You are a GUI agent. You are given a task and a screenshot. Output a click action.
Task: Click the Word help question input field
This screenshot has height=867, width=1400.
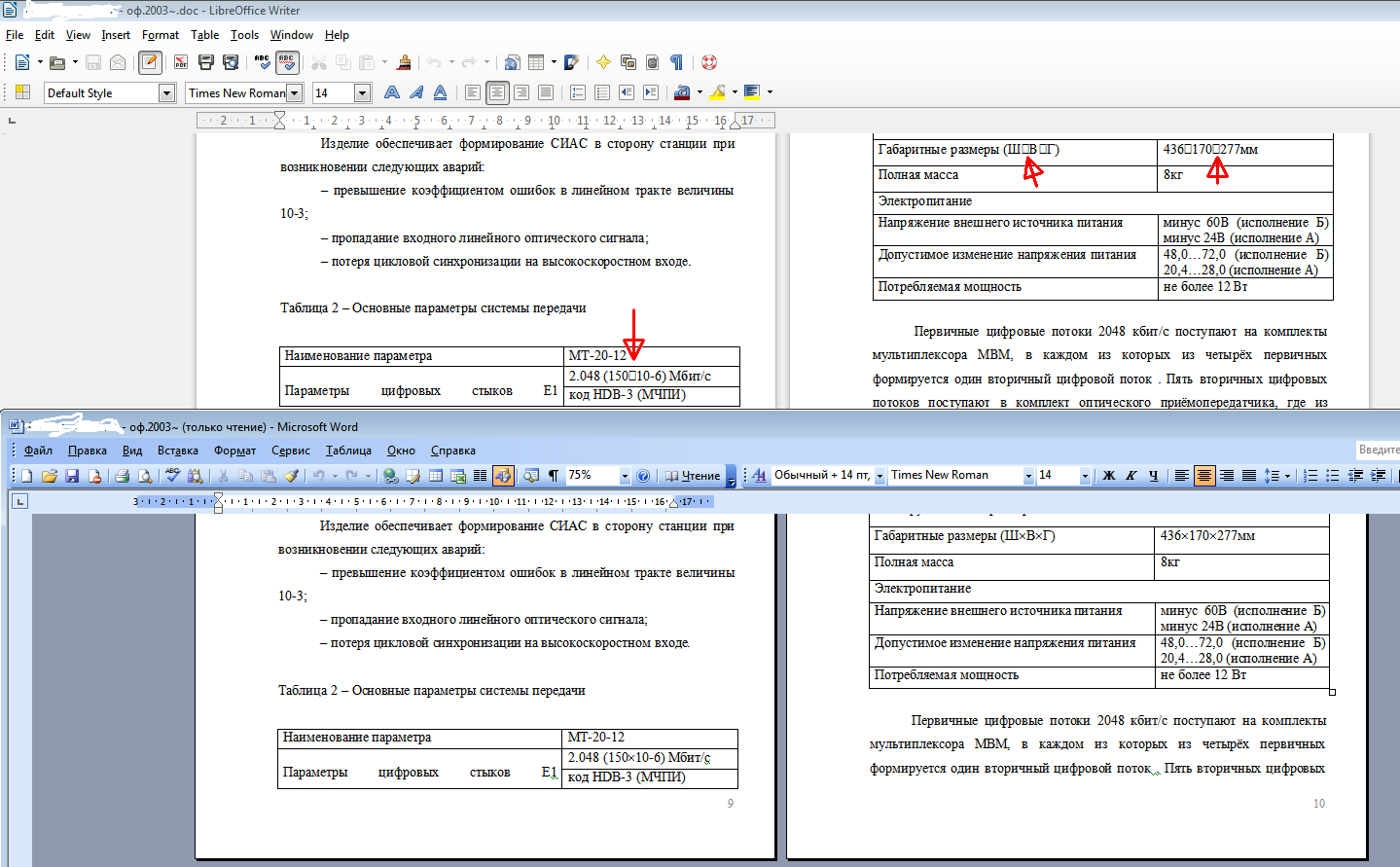1377,450
